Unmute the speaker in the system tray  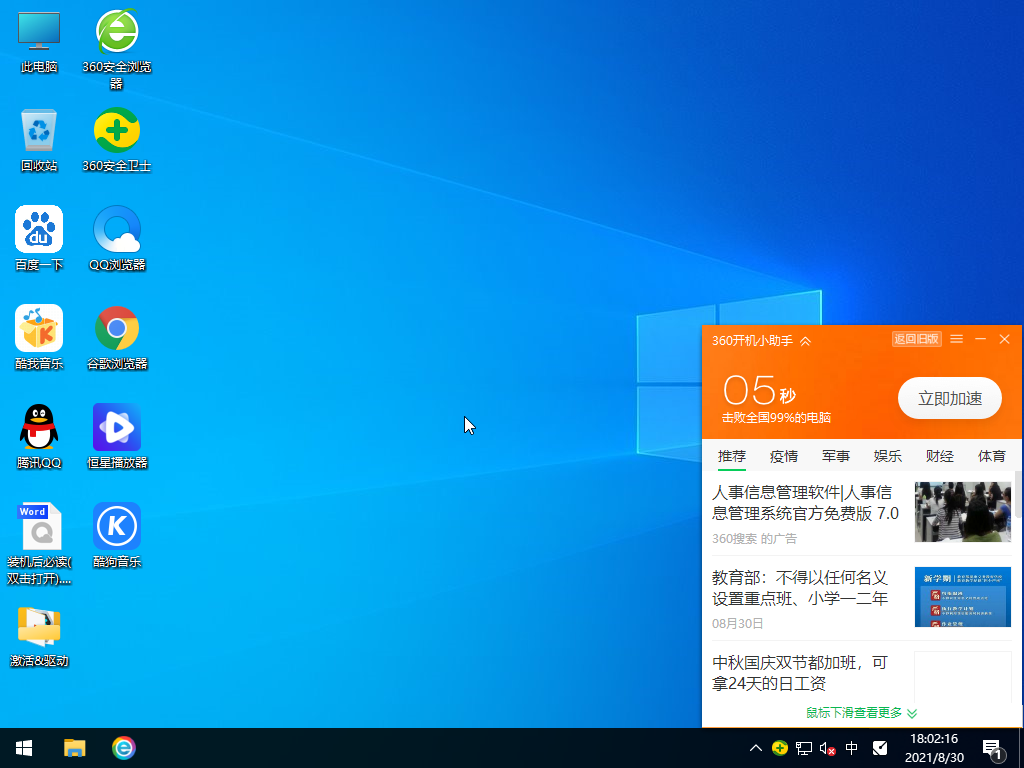[827, 748]
